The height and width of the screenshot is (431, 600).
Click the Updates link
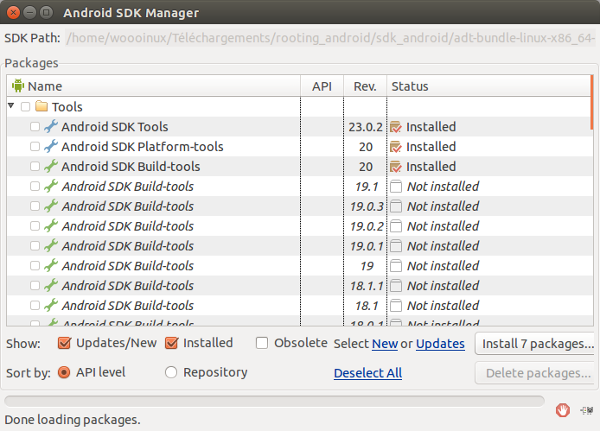coord(440,344)
